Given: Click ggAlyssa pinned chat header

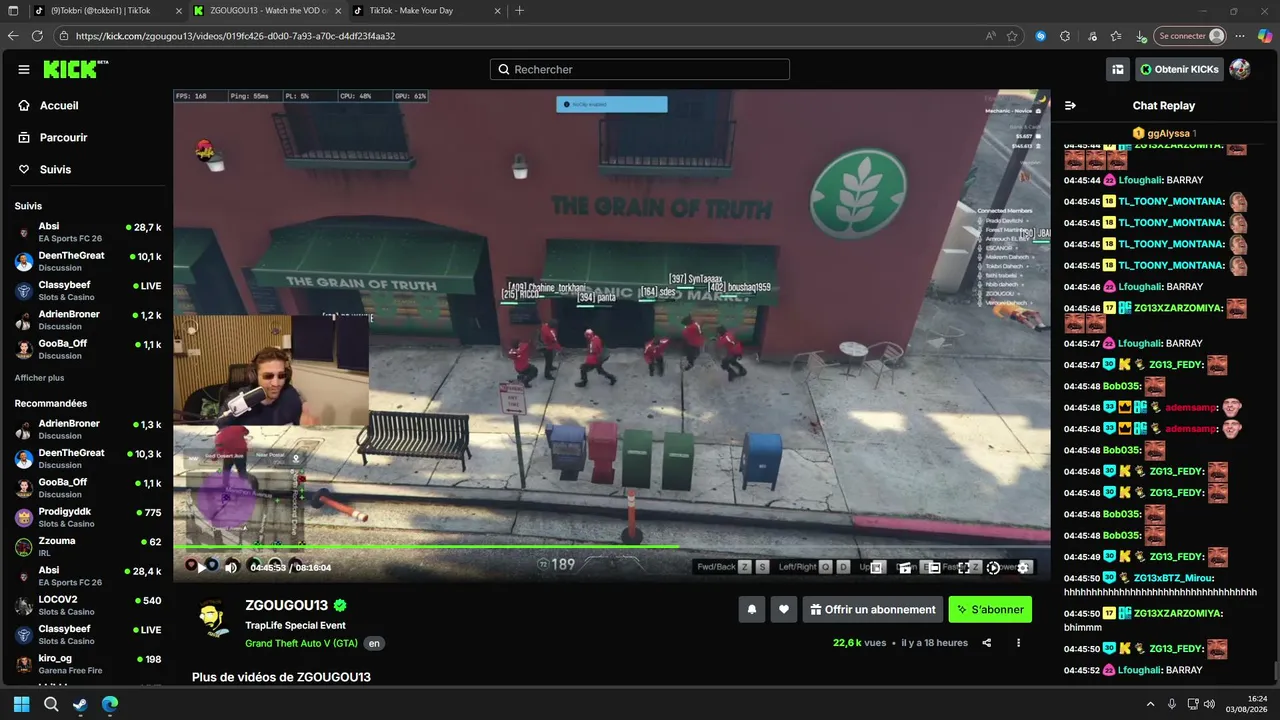Looking at the screenshot, I should 1165,133.
